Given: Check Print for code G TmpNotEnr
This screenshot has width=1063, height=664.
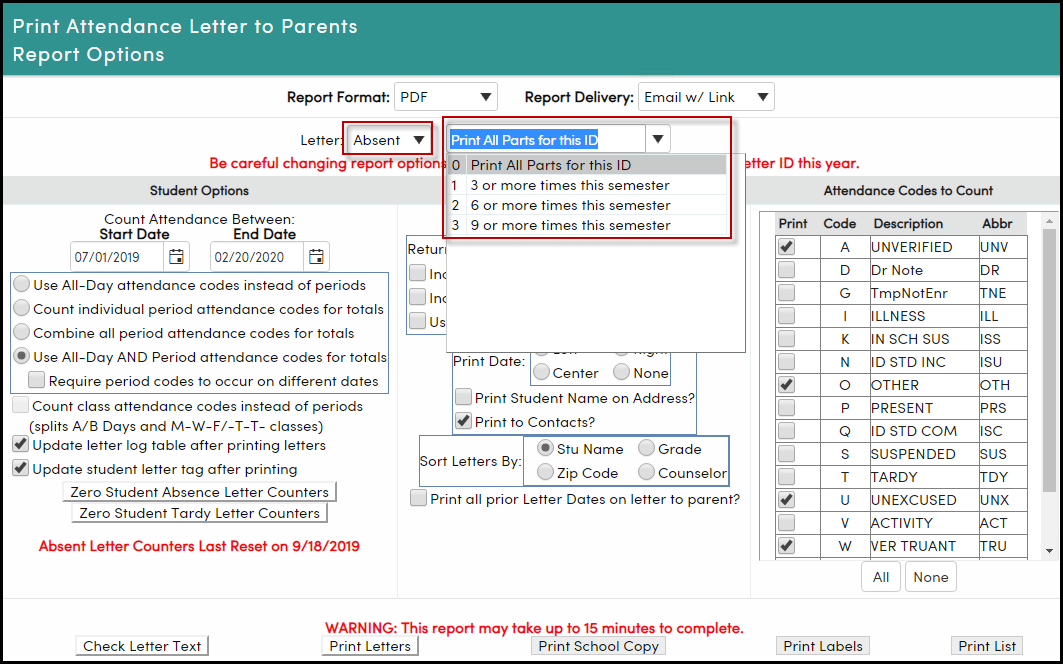Looking at the screenshot, I should point(786,293).
